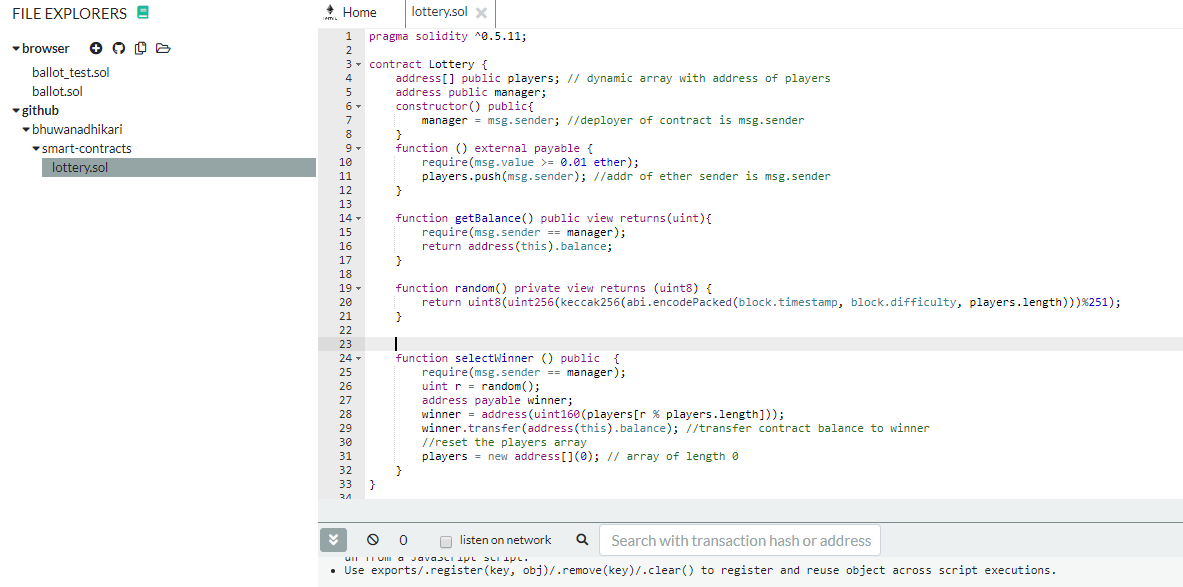Image resolution: width=1183 pixels, height=587 pixels.
Task: Open a local file with the folder icon
Action: click(x=163, y=47)
